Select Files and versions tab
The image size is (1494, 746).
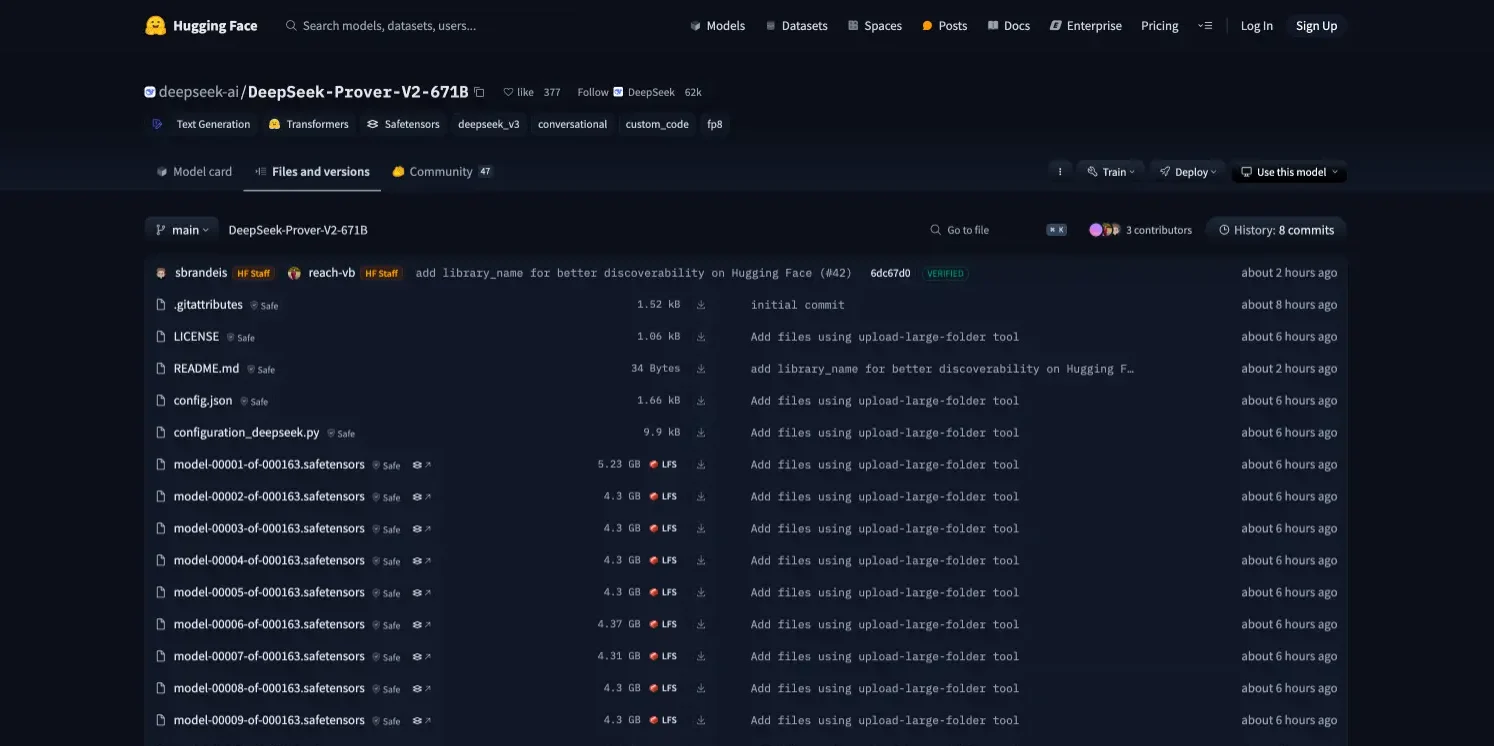(312, 172)
